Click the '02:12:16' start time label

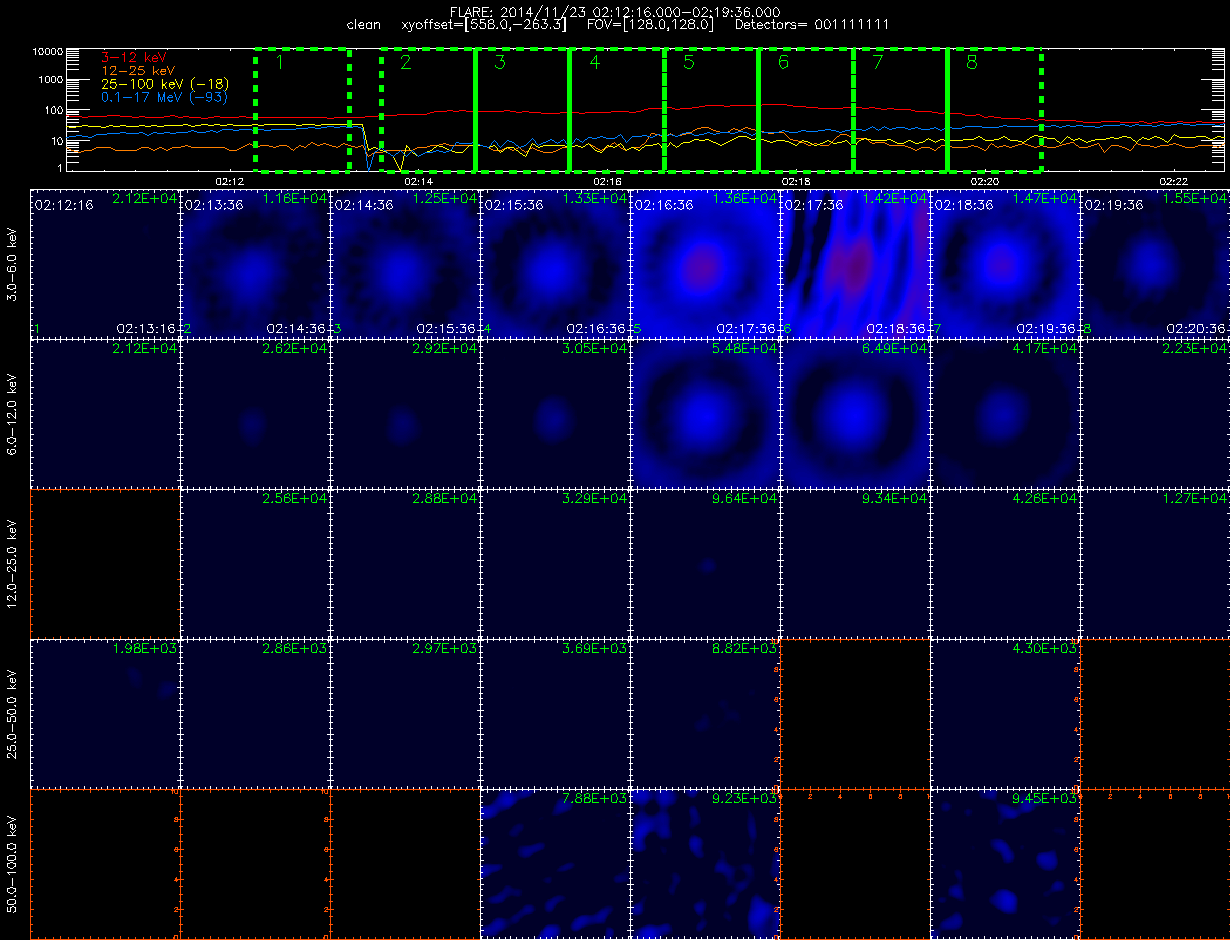[64, 205]
